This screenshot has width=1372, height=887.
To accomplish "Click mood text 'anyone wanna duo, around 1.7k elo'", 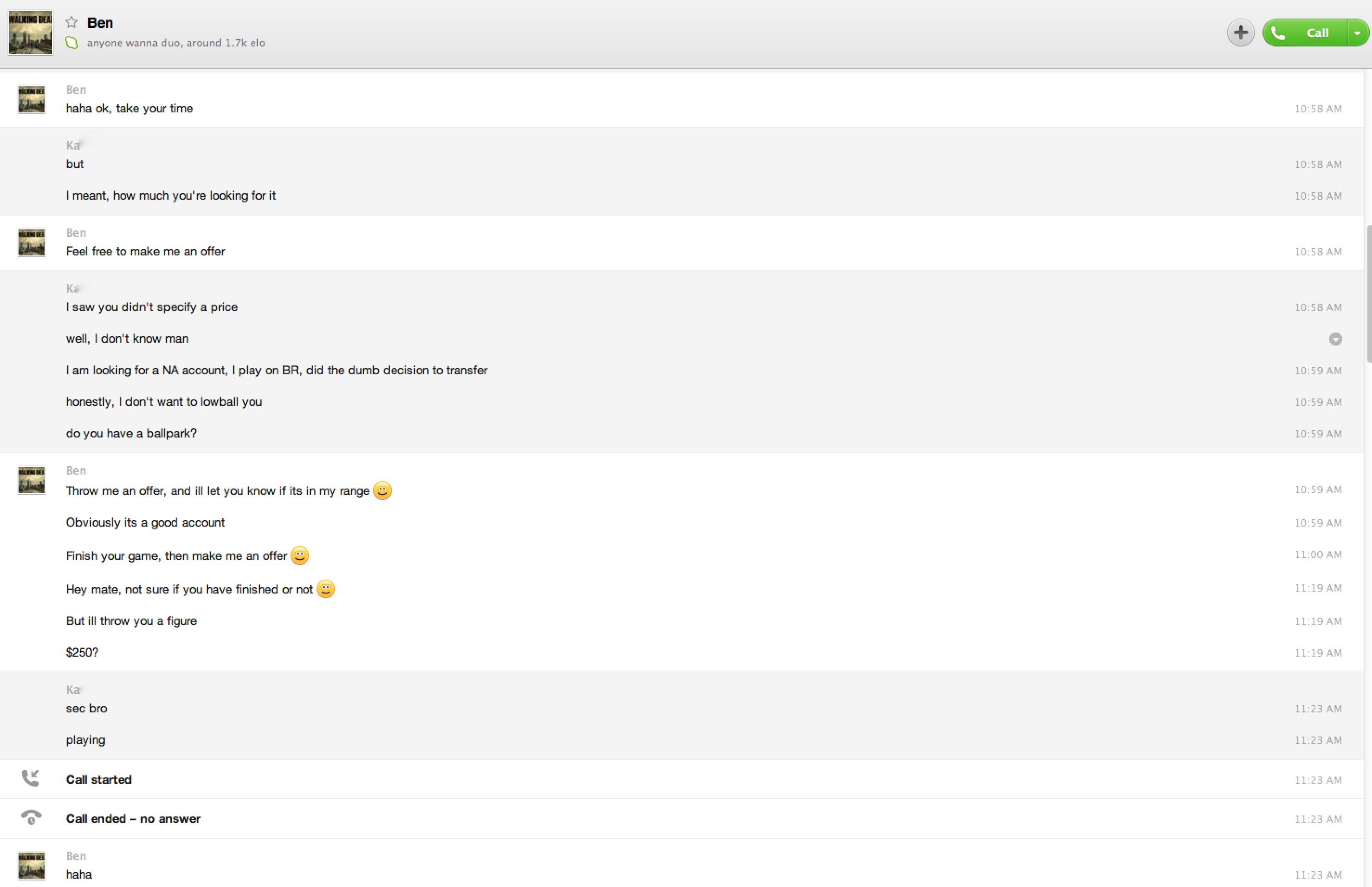I will pos(176,43).
